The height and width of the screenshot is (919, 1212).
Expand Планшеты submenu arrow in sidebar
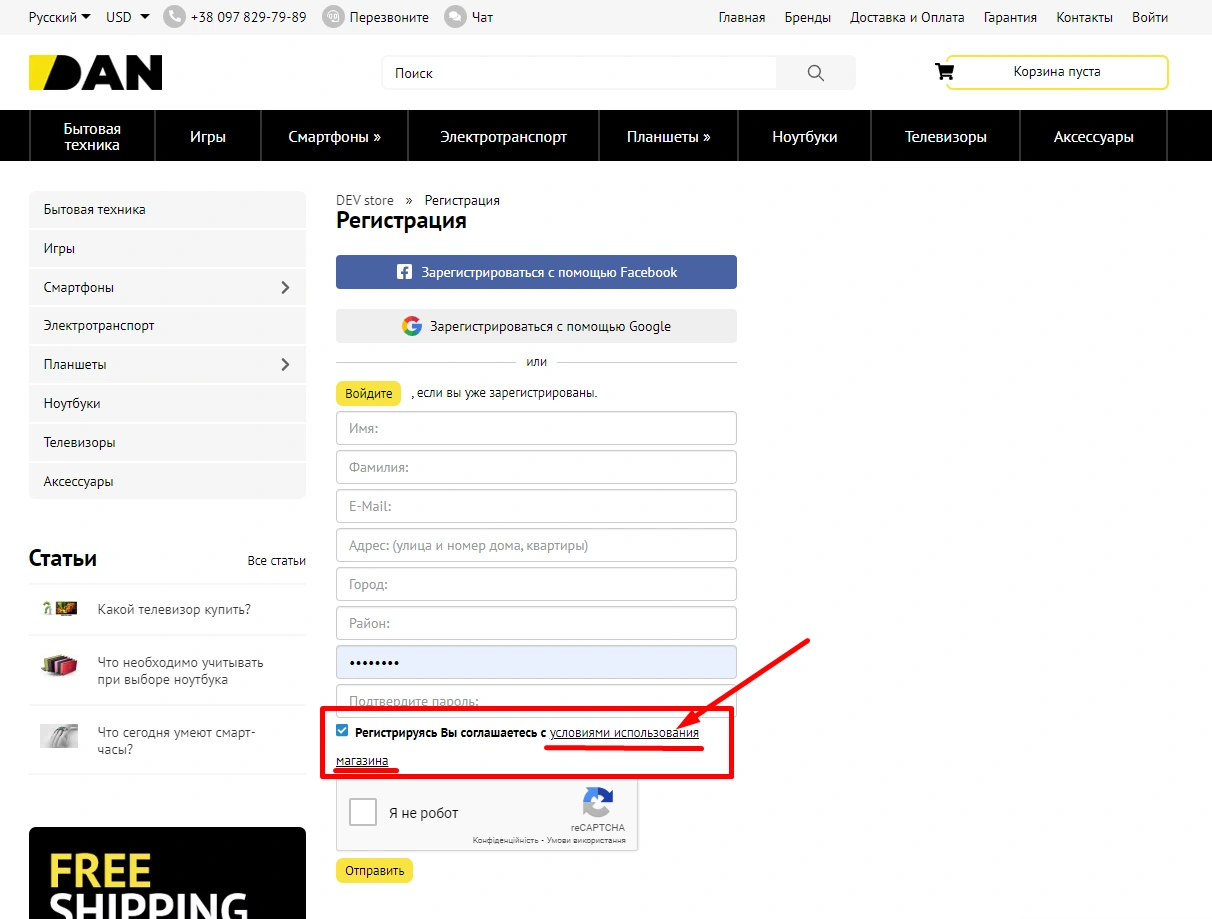pyautogui.click(x=285, y=365)
